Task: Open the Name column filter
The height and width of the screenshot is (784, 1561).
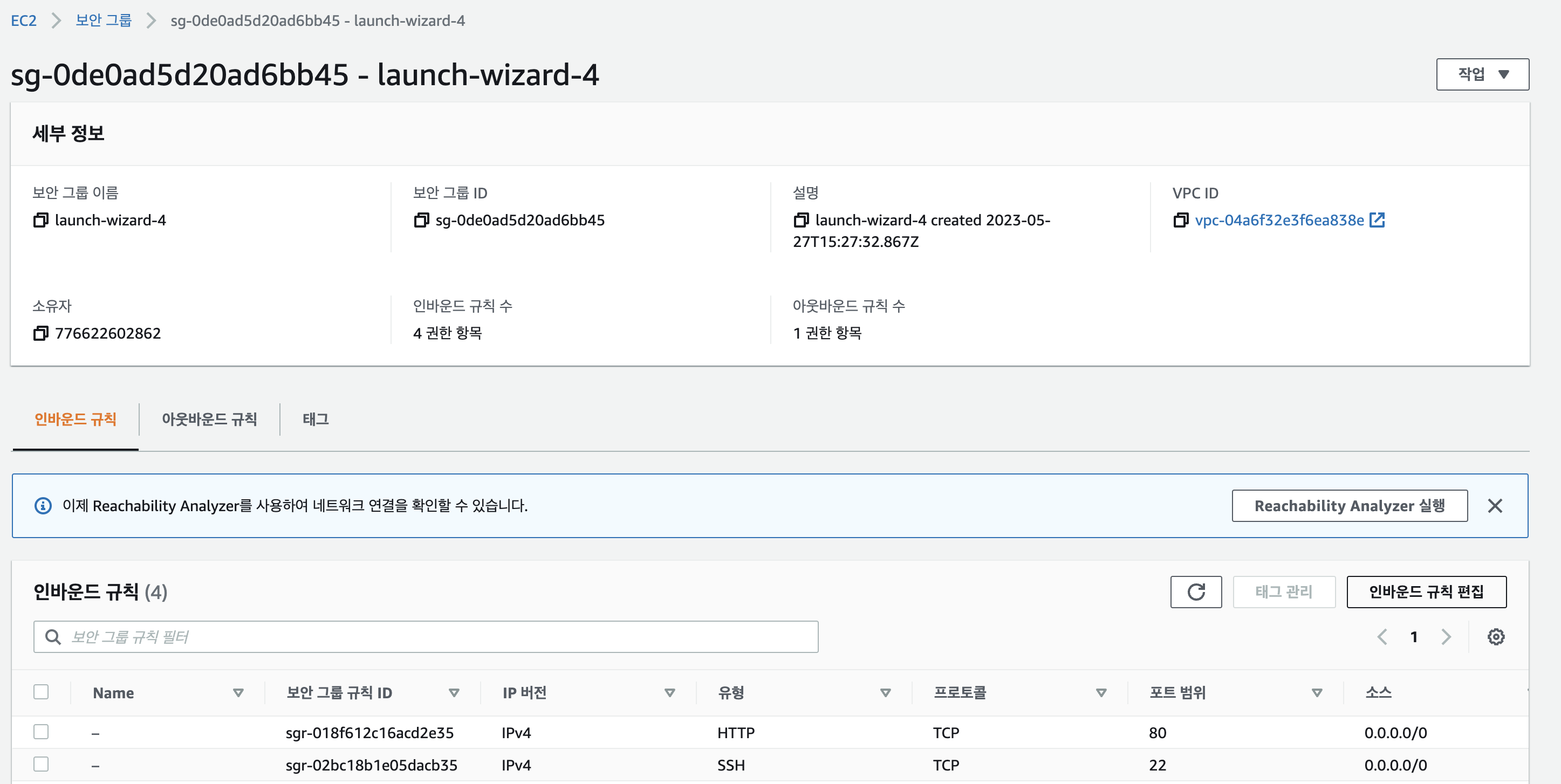Action: [x=239, y=692]
